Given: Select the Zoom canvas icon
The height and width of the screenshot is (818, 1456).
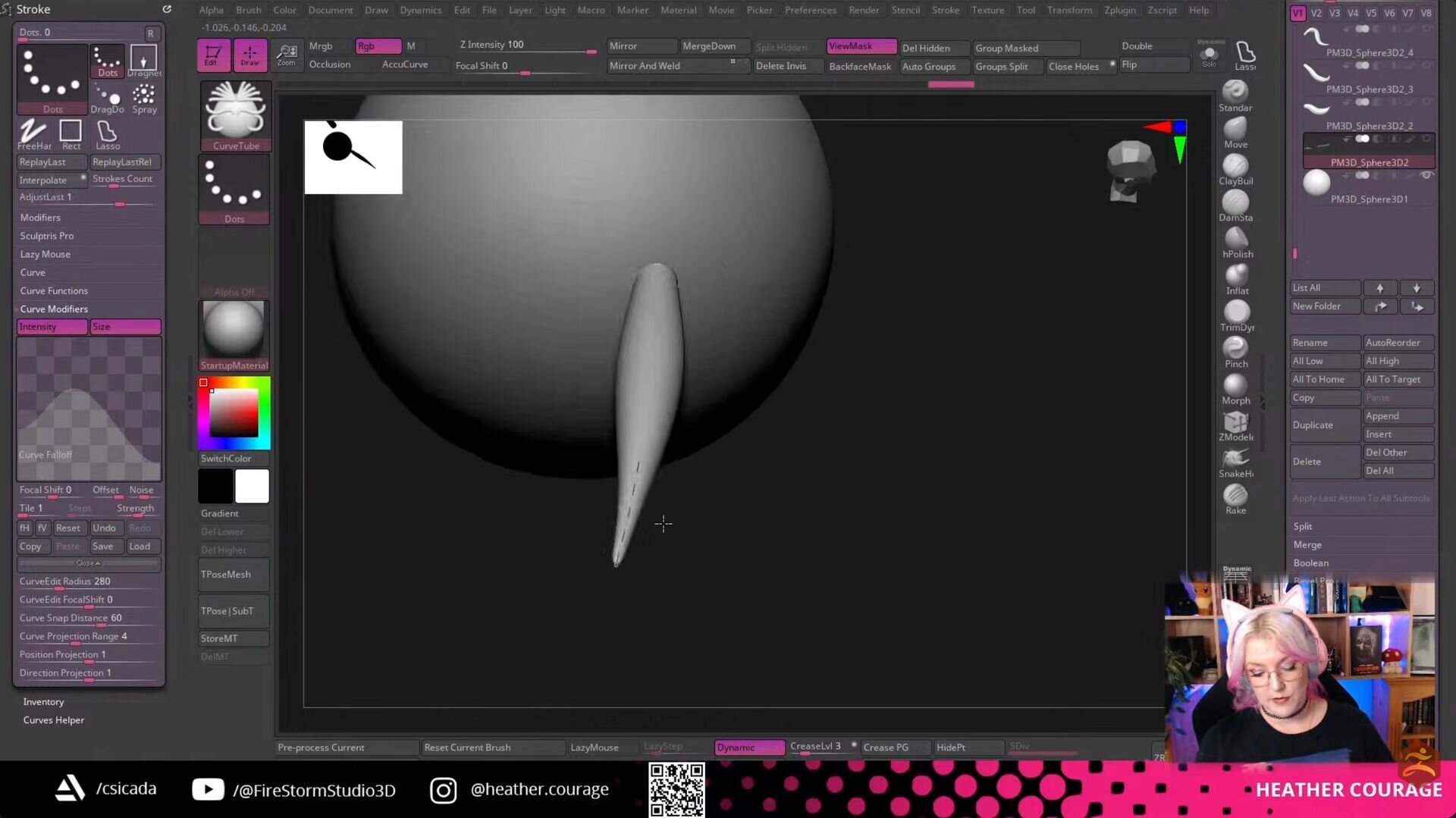Looking at the screenshot, I should pyautogui.click(x=287, y=55).
